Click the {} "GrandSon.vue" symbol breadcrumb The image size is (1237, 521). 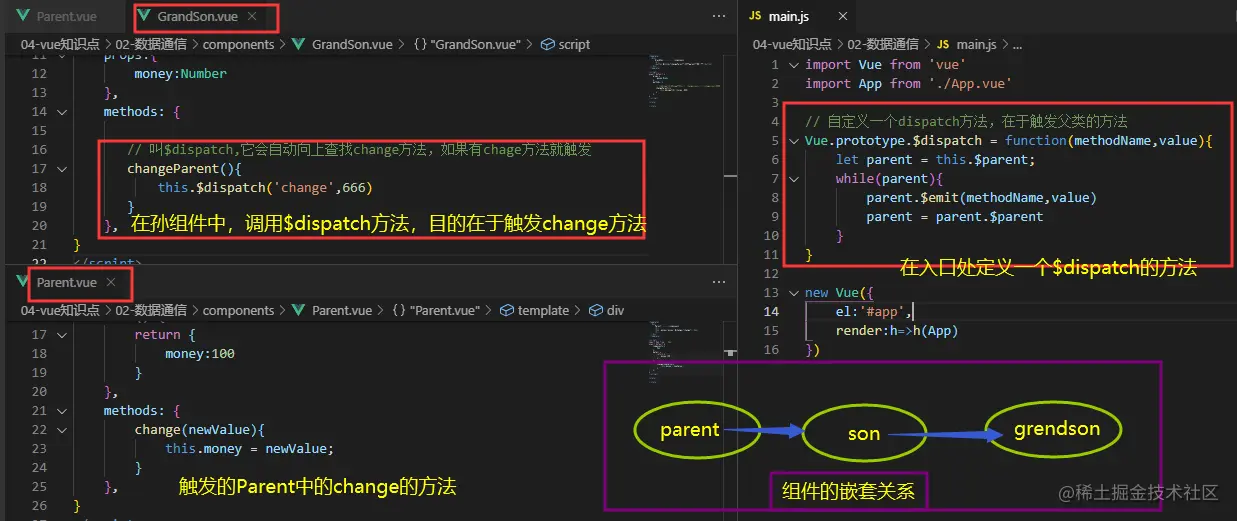[467, 44]
